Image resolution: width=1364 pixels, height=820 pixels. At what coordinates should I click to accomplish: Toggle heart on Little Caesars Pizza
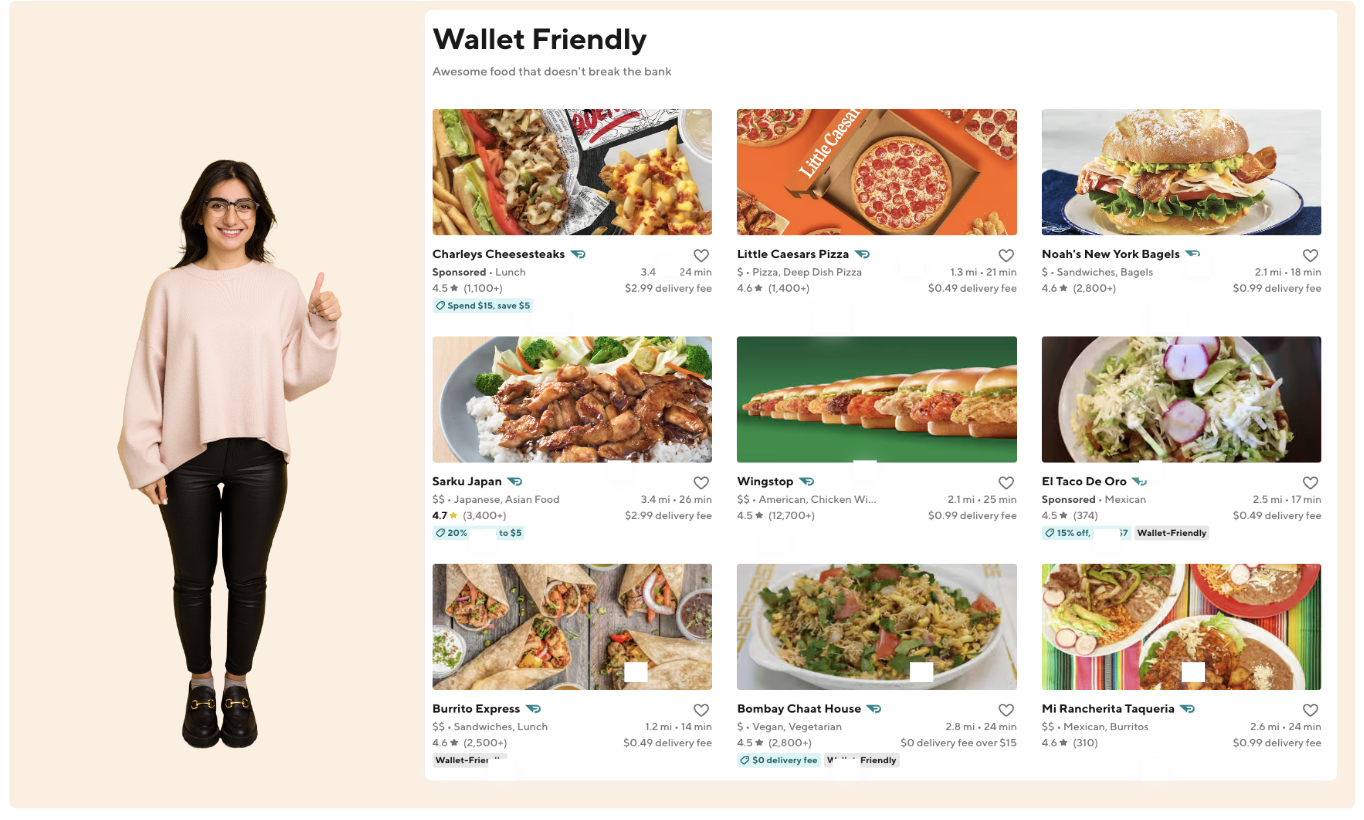pos(1006,256)
